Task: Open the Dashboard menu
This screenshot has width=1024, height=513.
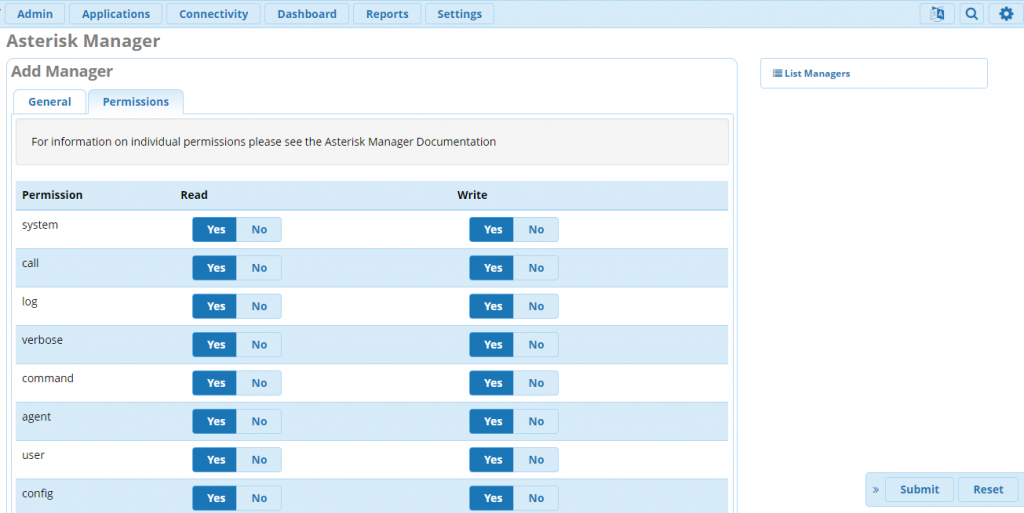Action: [307, 14]
